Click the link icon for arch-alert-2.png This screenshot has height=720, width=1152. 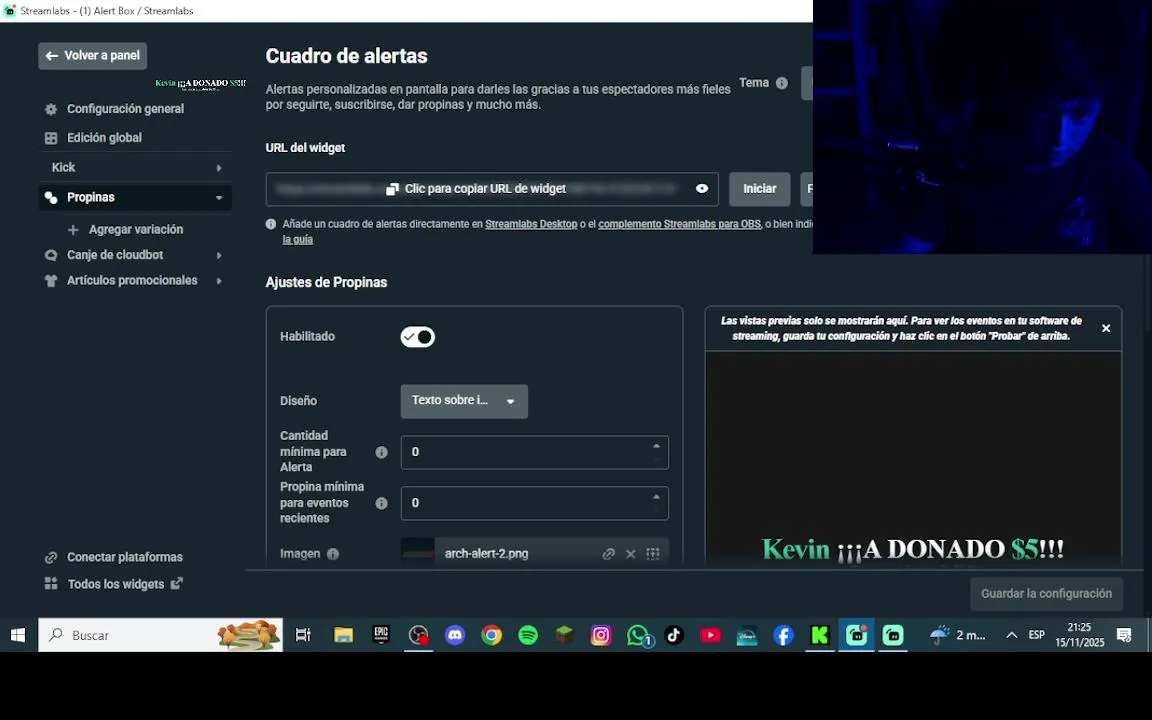point(608,555)
